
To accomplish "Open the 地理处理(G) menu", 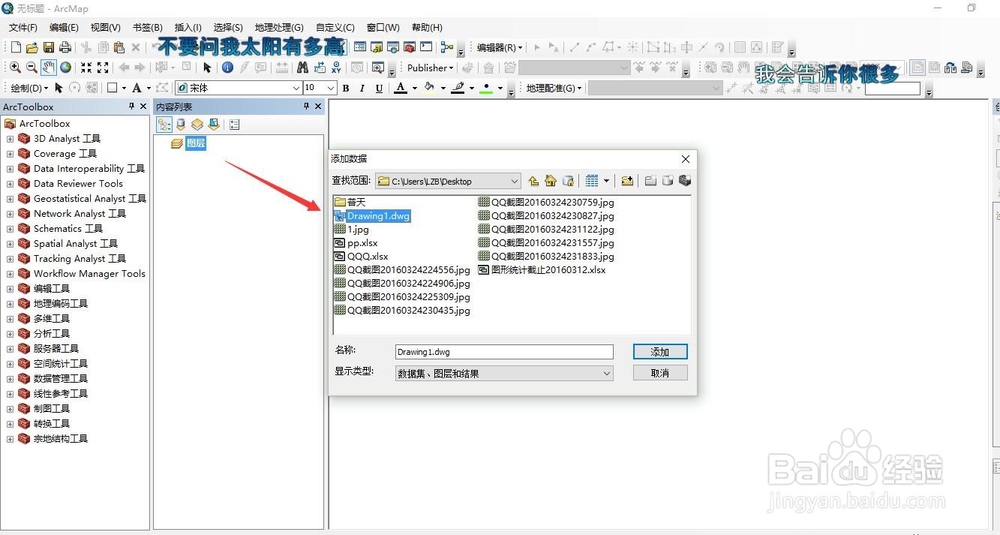I will 279,27.
